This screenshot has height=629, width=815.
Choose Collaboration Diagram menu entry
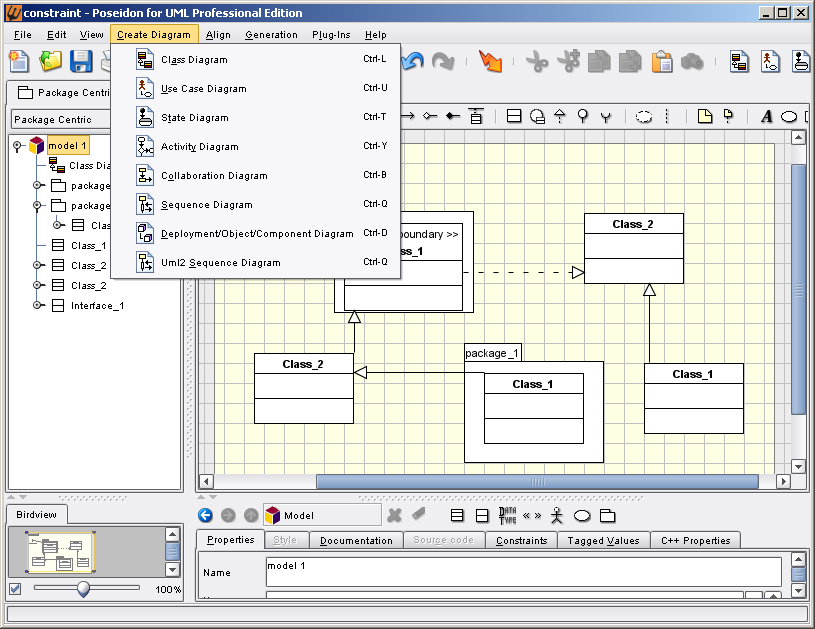(x=256, y=176)
